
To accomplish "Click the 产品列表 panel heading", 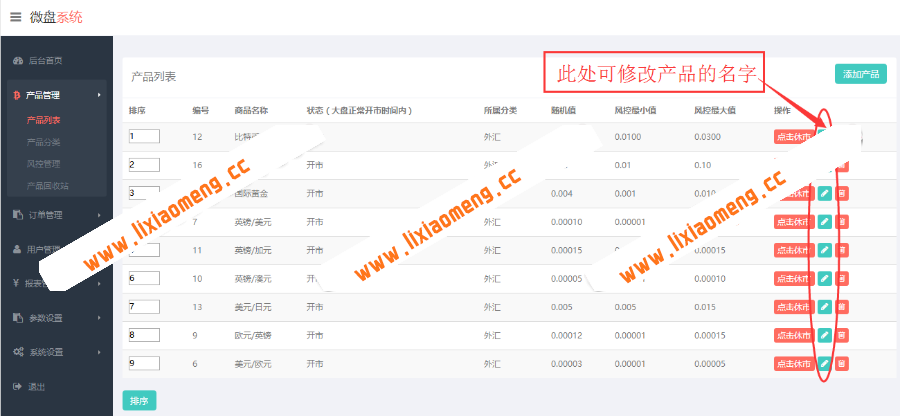I will (153, 76).
